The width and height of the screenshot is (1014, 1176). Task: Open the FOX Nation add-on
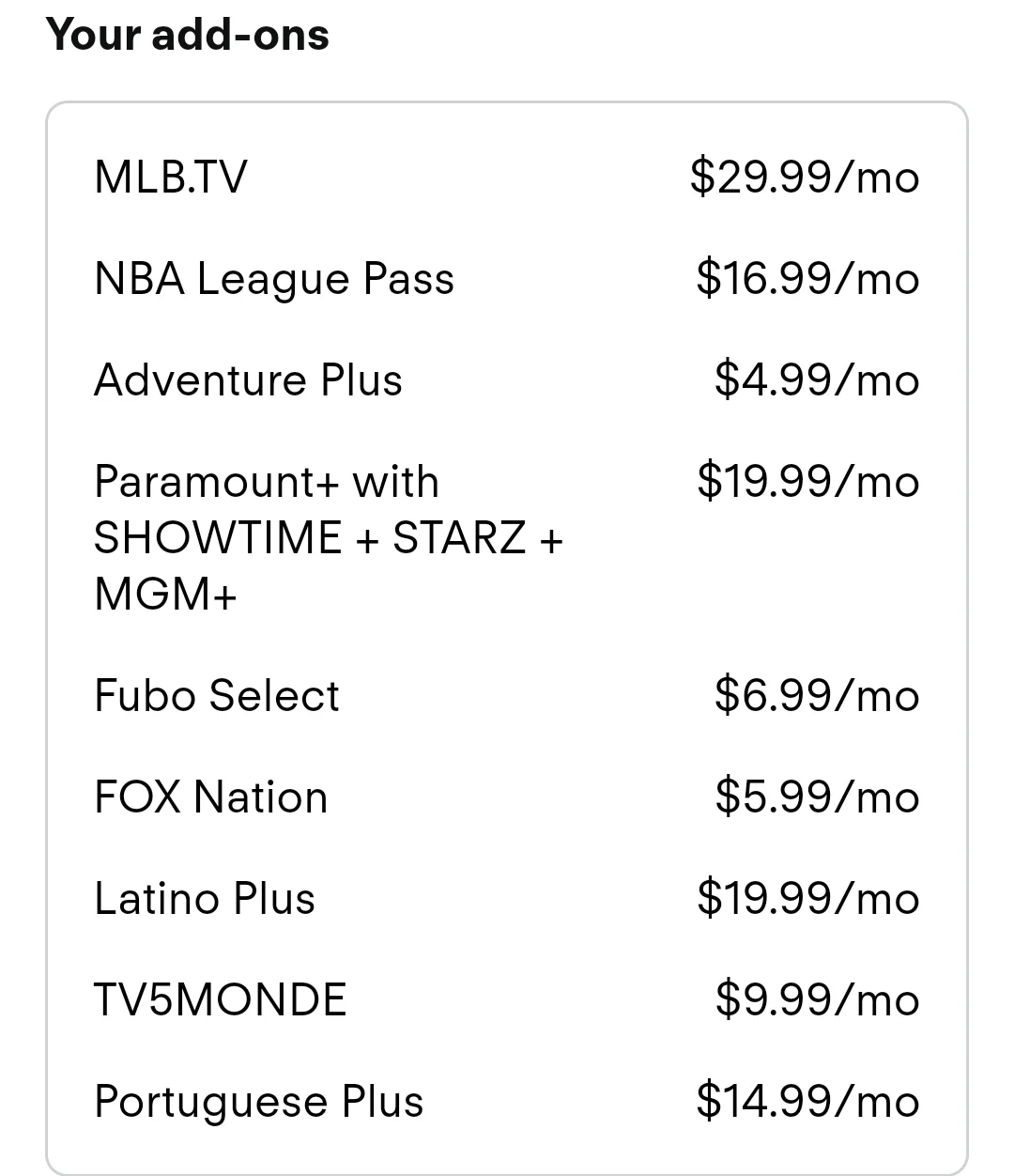(506, 797)
